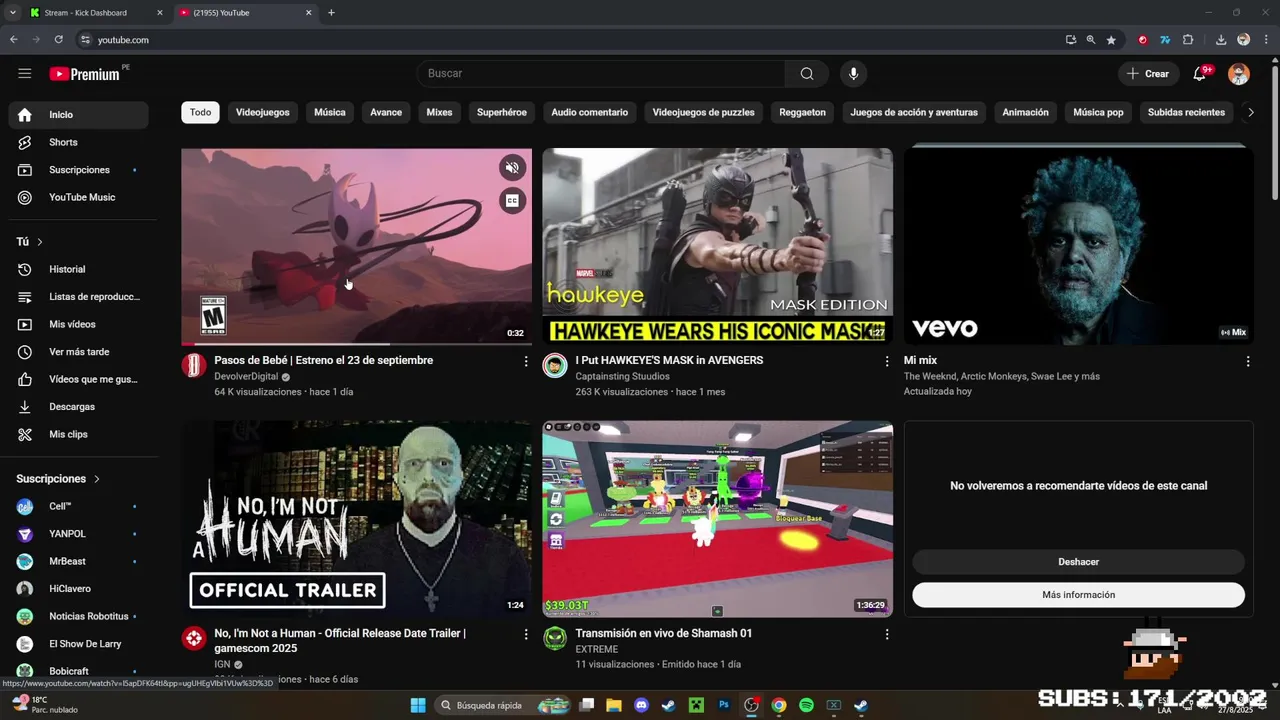Open Chrome extensions puzzle icon

[1188, 40]
